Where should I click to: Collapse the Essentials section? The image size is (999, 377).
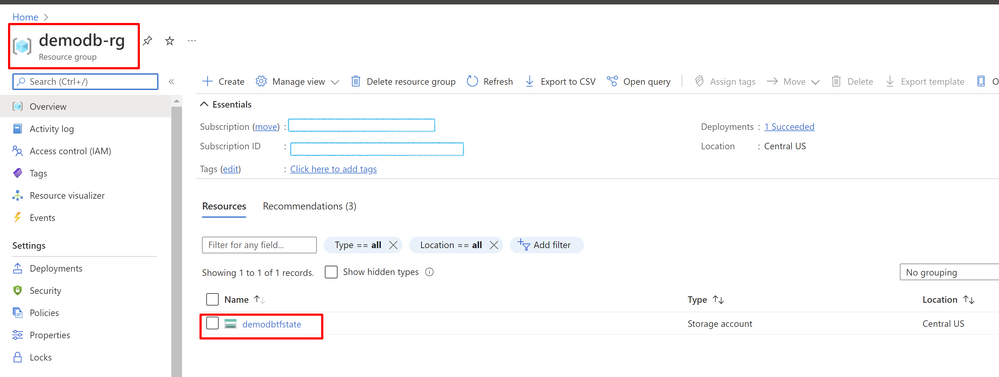coord(205,104)
